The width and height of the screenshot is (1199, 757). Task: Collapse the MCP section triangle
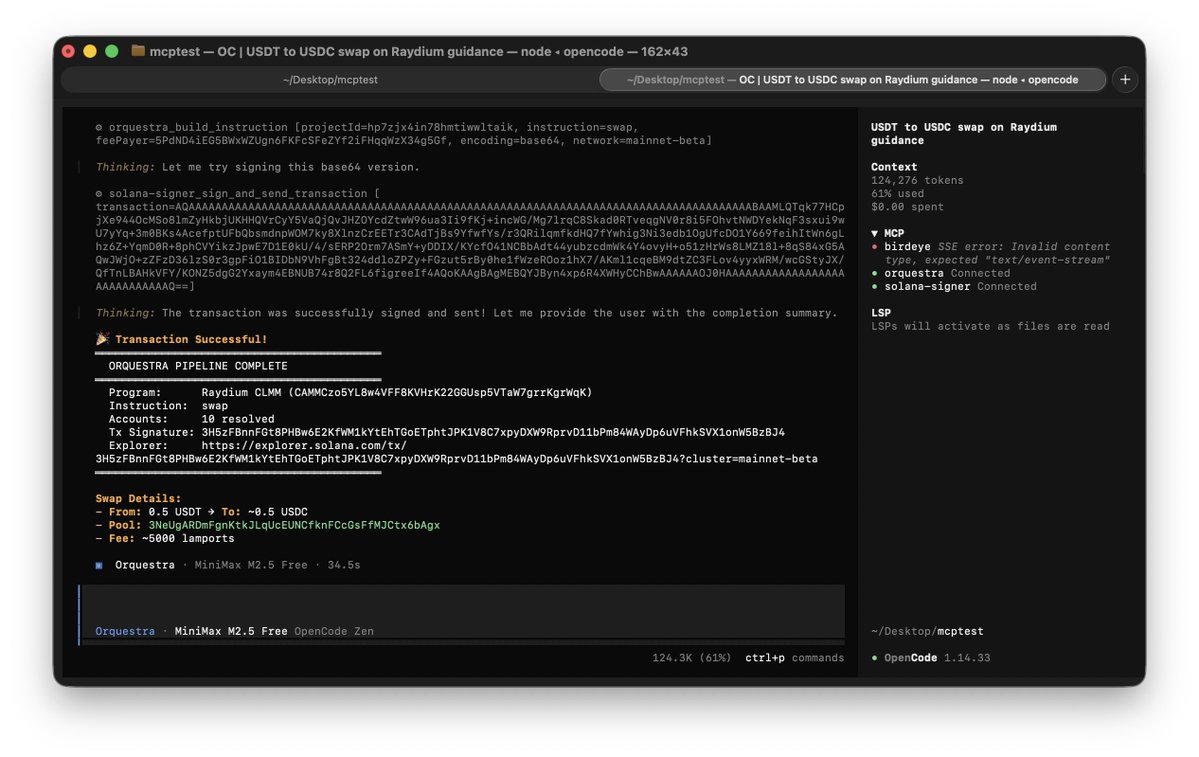[x=875, y=233]
